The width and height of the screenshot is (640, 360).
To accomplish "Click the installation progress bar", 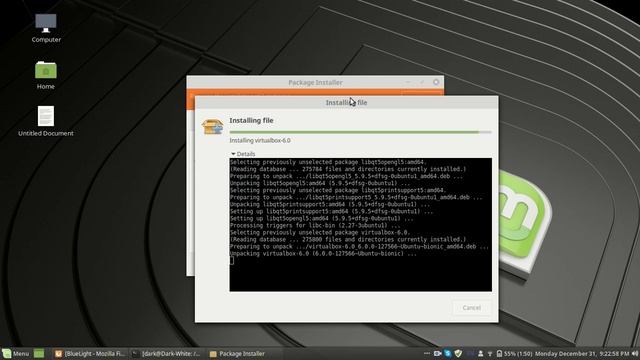I will pos(360,132).
